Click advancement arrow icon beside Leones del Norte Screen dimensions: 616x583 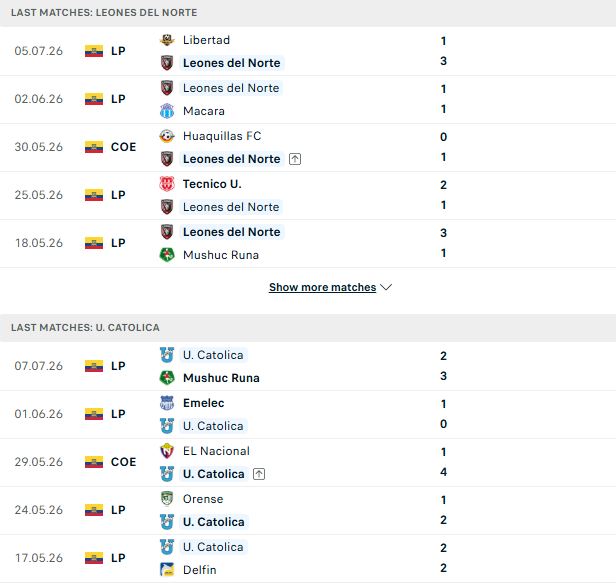[295, 159]
